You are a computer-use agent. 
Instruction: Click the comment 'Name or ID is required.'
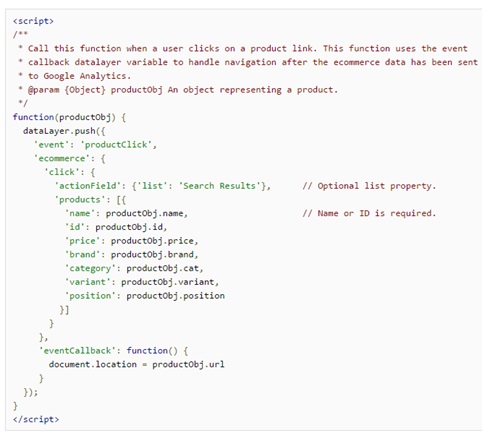click(x=369, y=213)
